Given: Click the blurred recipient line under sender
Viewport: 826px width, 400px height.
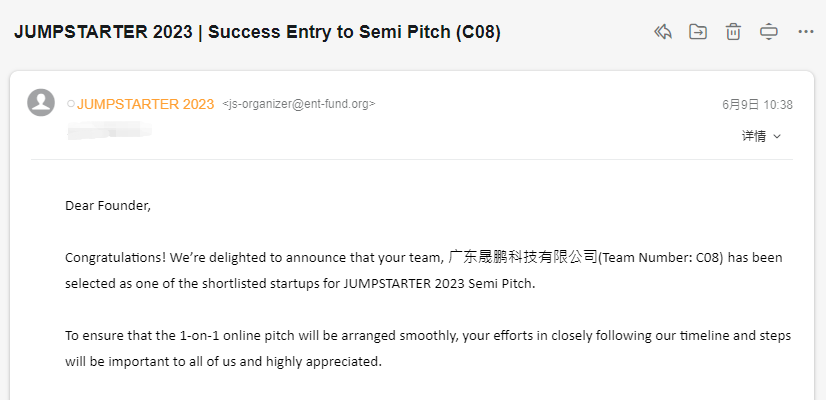Looking at the screenshot, I should tap(109, 130).
